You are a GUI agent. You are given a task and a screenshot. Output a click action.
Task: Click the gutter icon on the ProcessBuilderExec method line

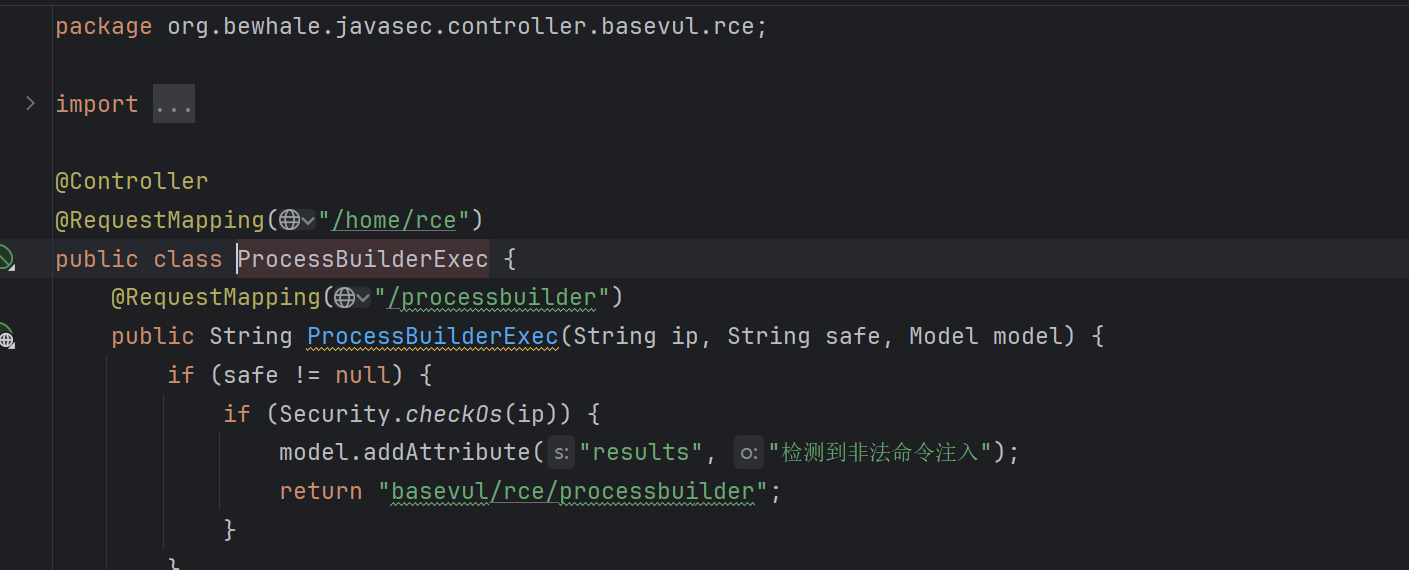click(6, 337)
